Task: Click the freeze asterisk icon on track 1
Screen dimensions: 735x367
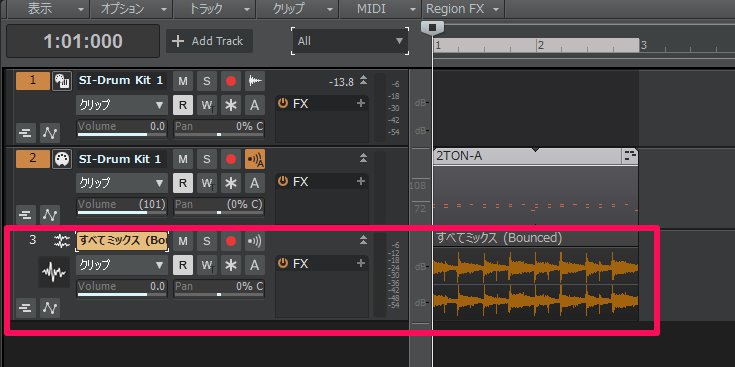Action: (231, 105)
